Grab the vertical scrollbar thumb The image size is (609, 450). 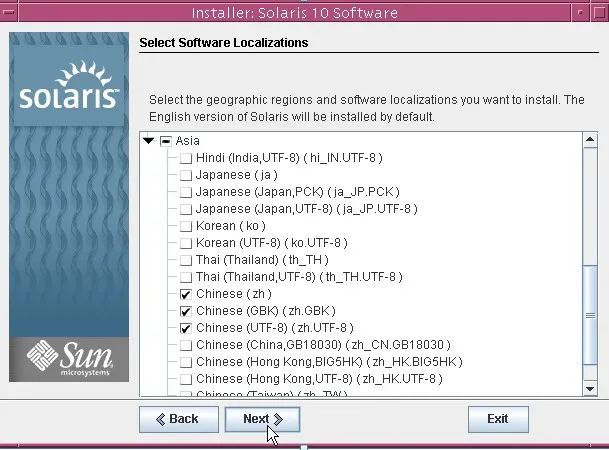[x=590, y=315]
